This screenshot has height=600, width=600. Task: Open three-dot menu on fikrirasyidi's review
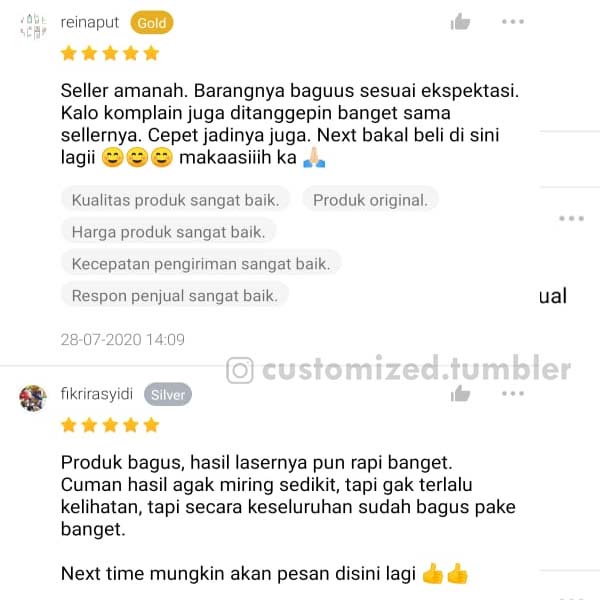tap(513, 393)
